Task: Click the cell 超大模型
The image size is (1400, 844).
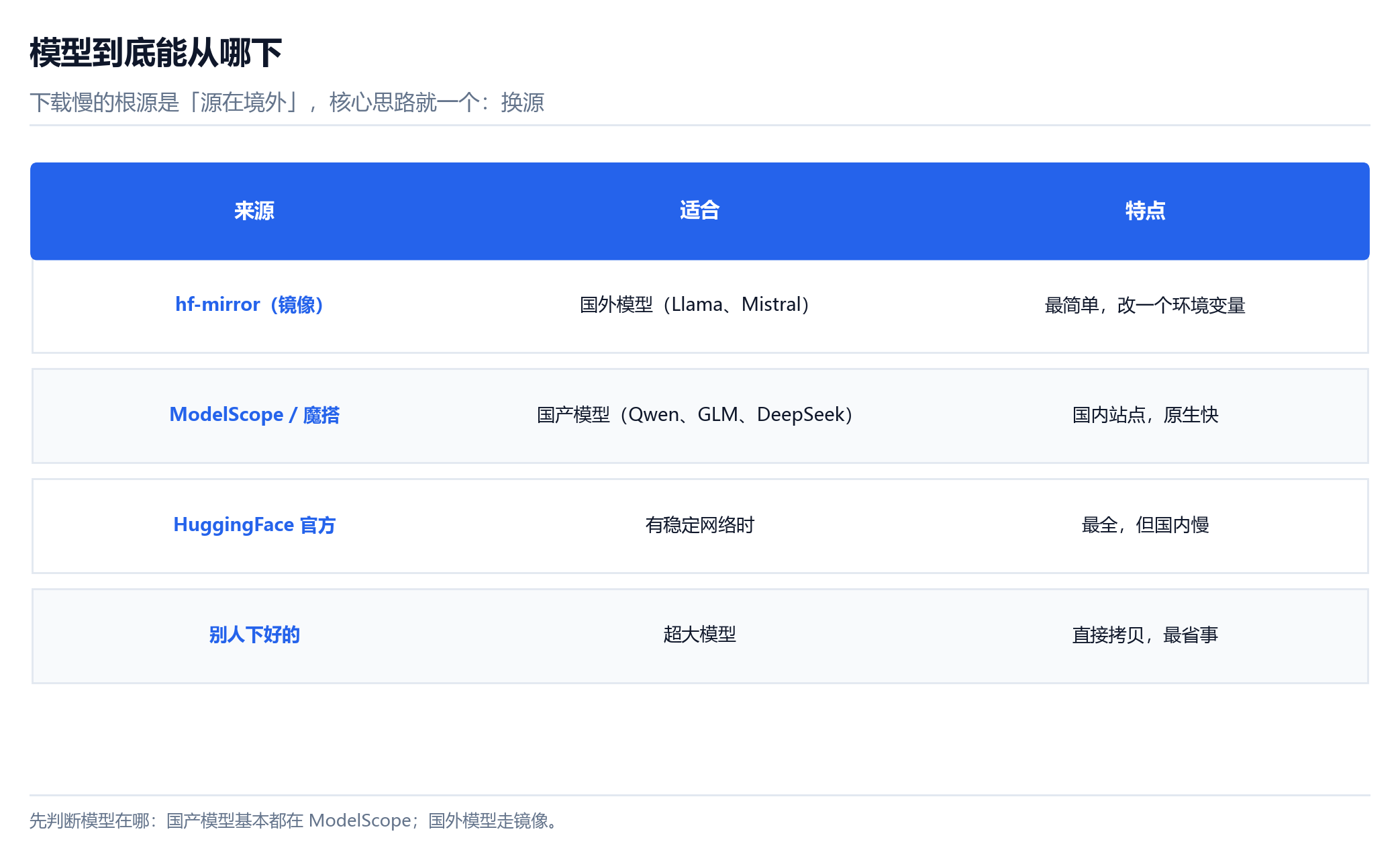Action: (699, 635)
